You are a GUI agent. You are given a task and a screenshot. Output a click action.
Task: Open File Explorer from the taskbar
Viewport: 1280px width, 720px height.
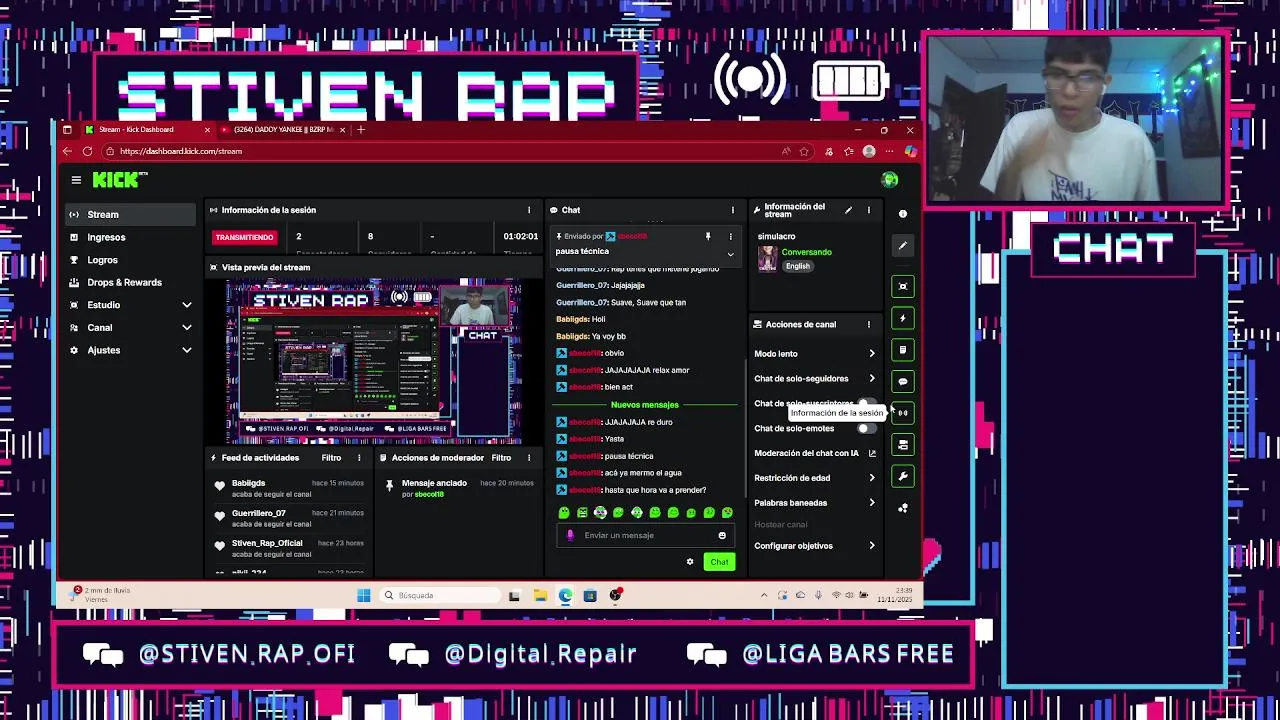(540, 596)
